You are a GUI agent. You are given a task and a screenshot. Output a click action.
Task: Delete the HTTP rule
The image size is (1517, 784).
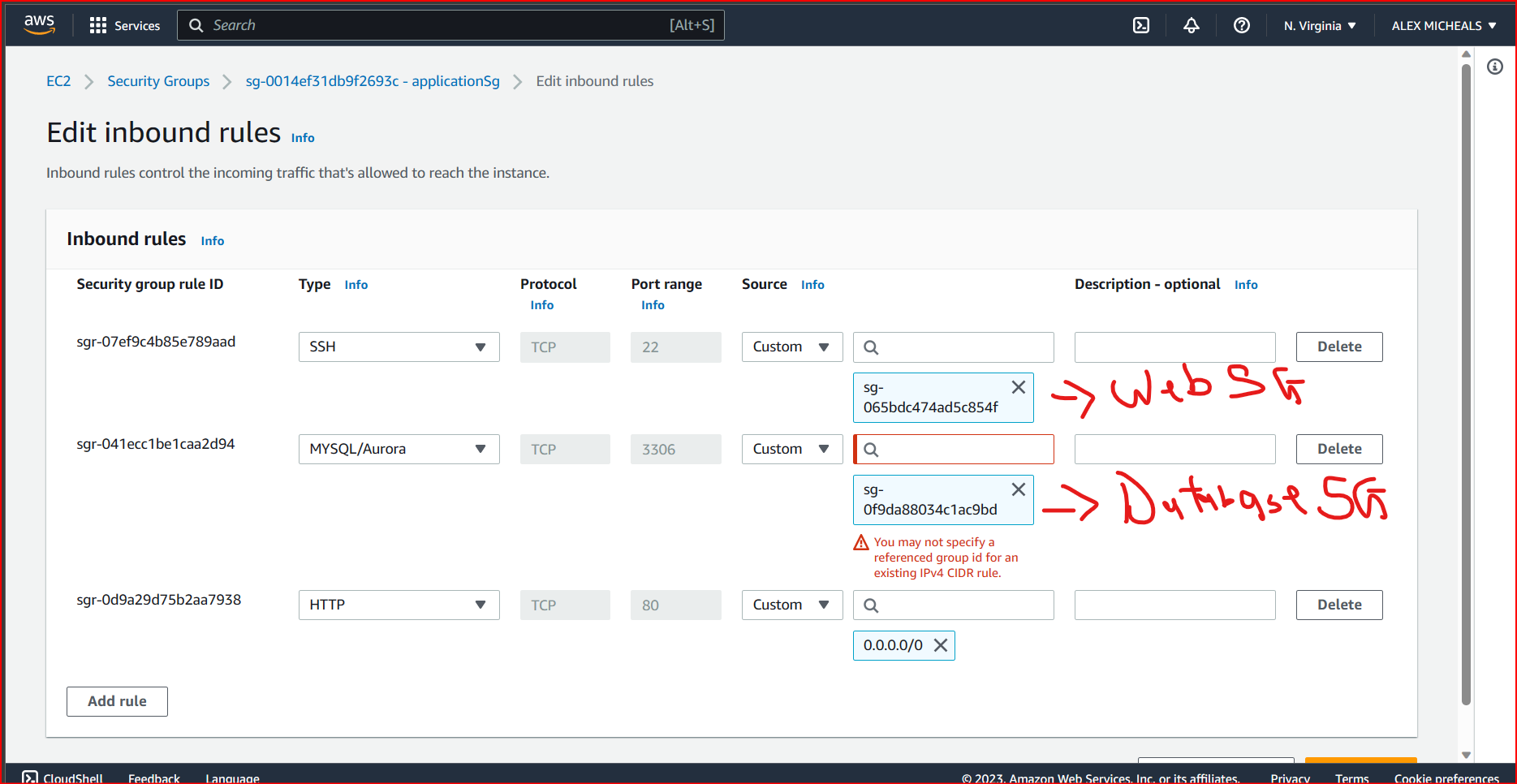1338,605
